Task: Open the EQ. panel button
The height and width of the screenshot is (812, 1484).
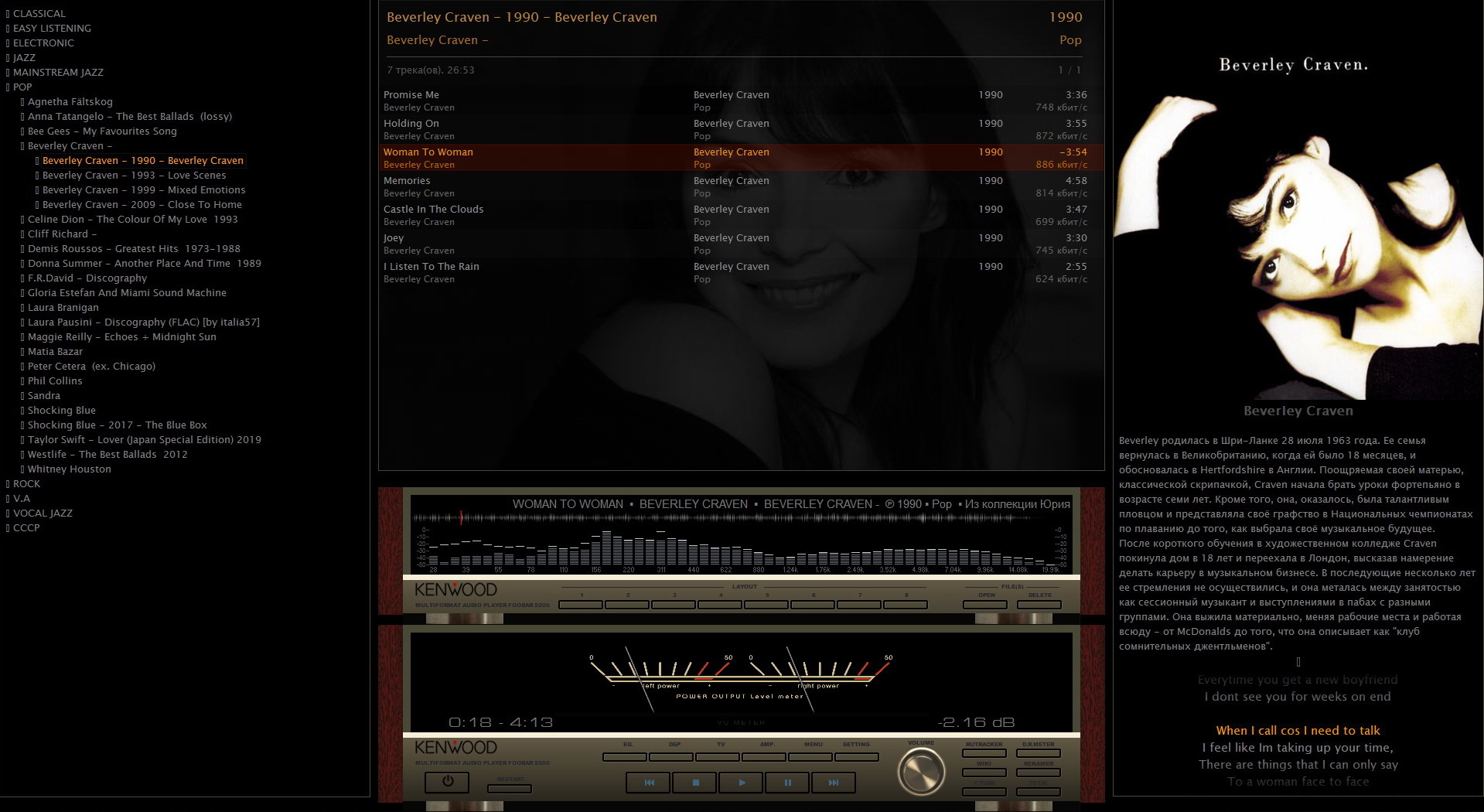Action: 625,757
